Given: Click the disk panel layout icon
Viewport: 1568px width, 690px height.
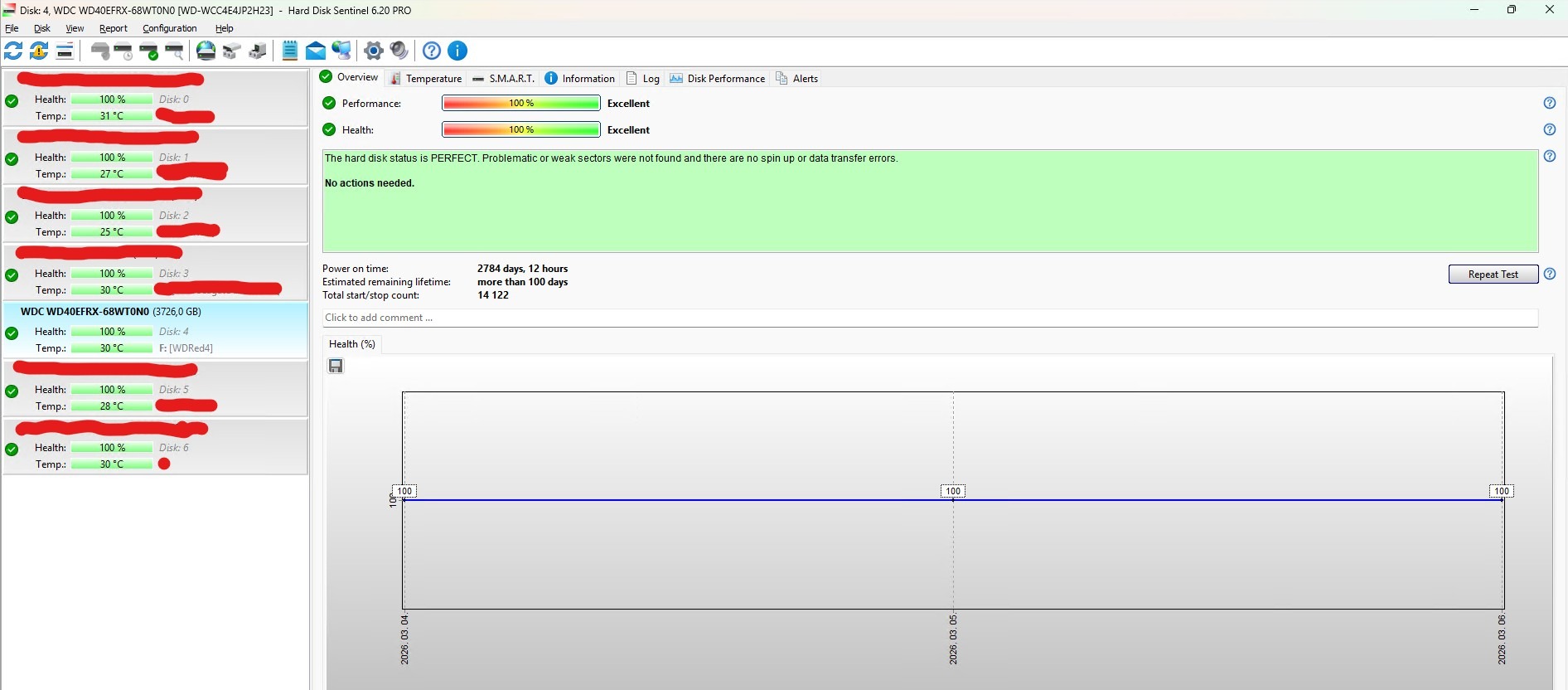Looking at the screenshot, I should click(x=65, y=51).
